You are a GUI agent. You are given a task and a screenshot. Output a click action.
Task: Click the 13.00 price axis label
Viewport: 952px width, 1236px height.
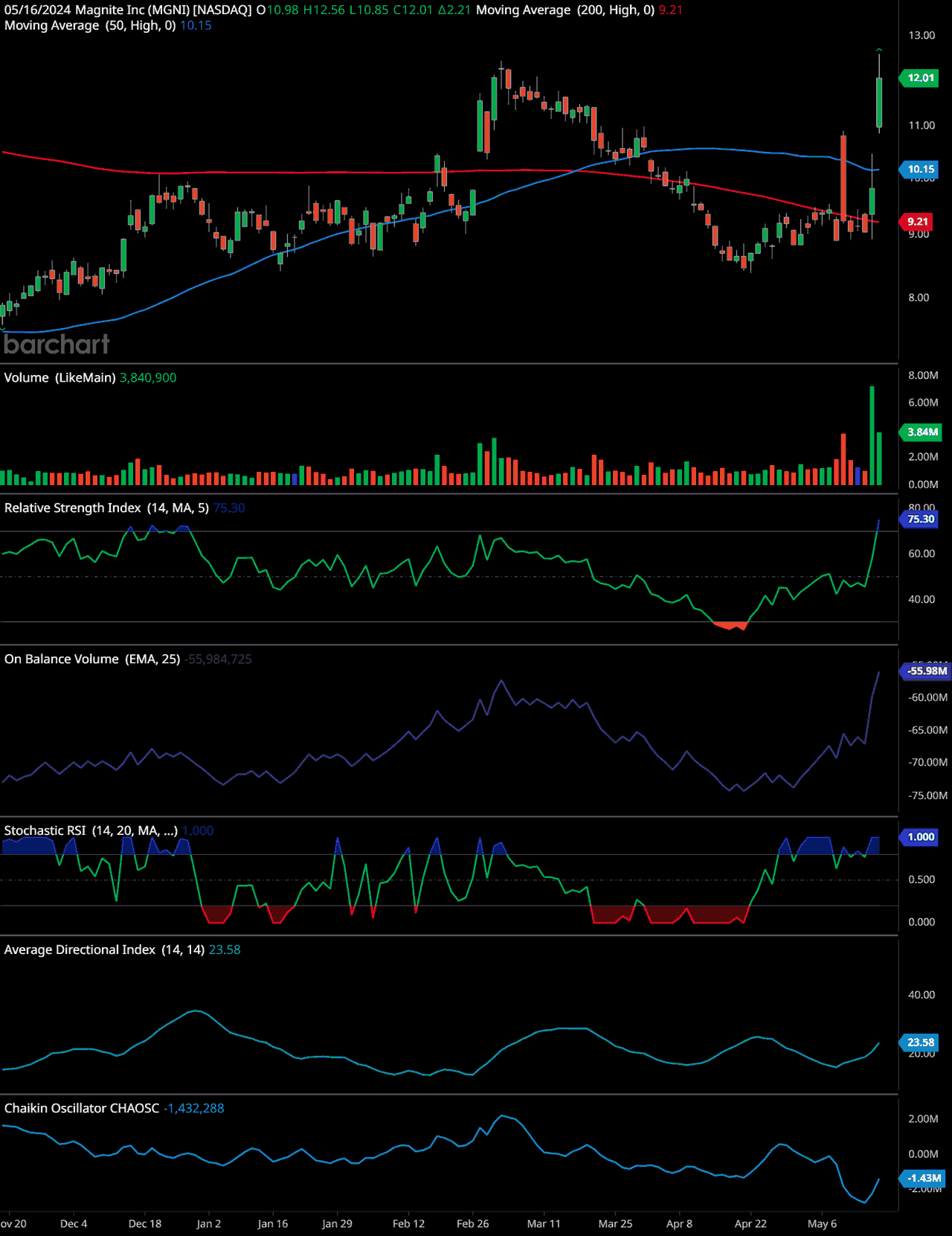pos(922,36)
